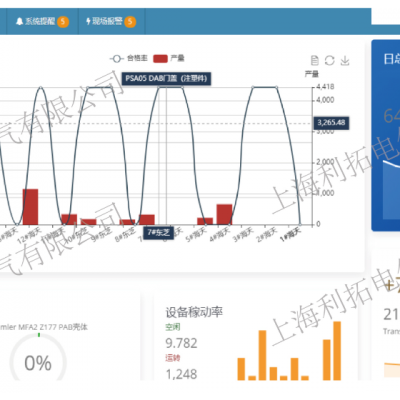The image size is (400, 400).
Task: Click the red bar above 12#海天
Action: pyautogui.click(x=30, y=207)
